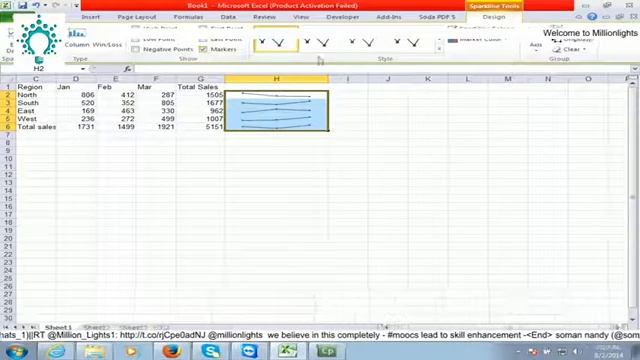
Task: Open the Soda PDF 5 tab
Action: pyautogui.click(x=437, y=17)
